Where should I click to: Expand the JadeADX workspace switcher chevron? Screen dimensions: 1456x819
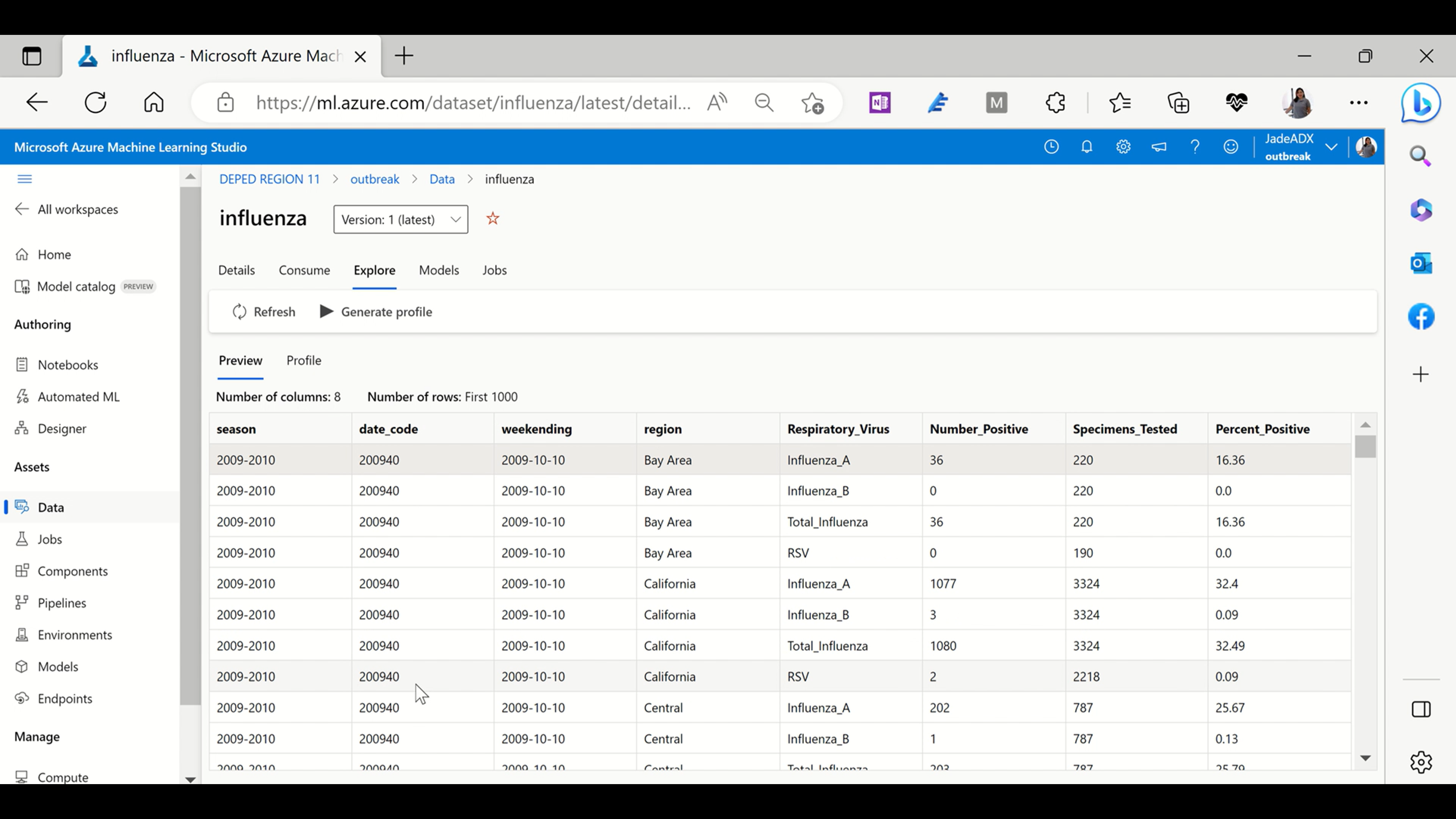[1331, 147]
